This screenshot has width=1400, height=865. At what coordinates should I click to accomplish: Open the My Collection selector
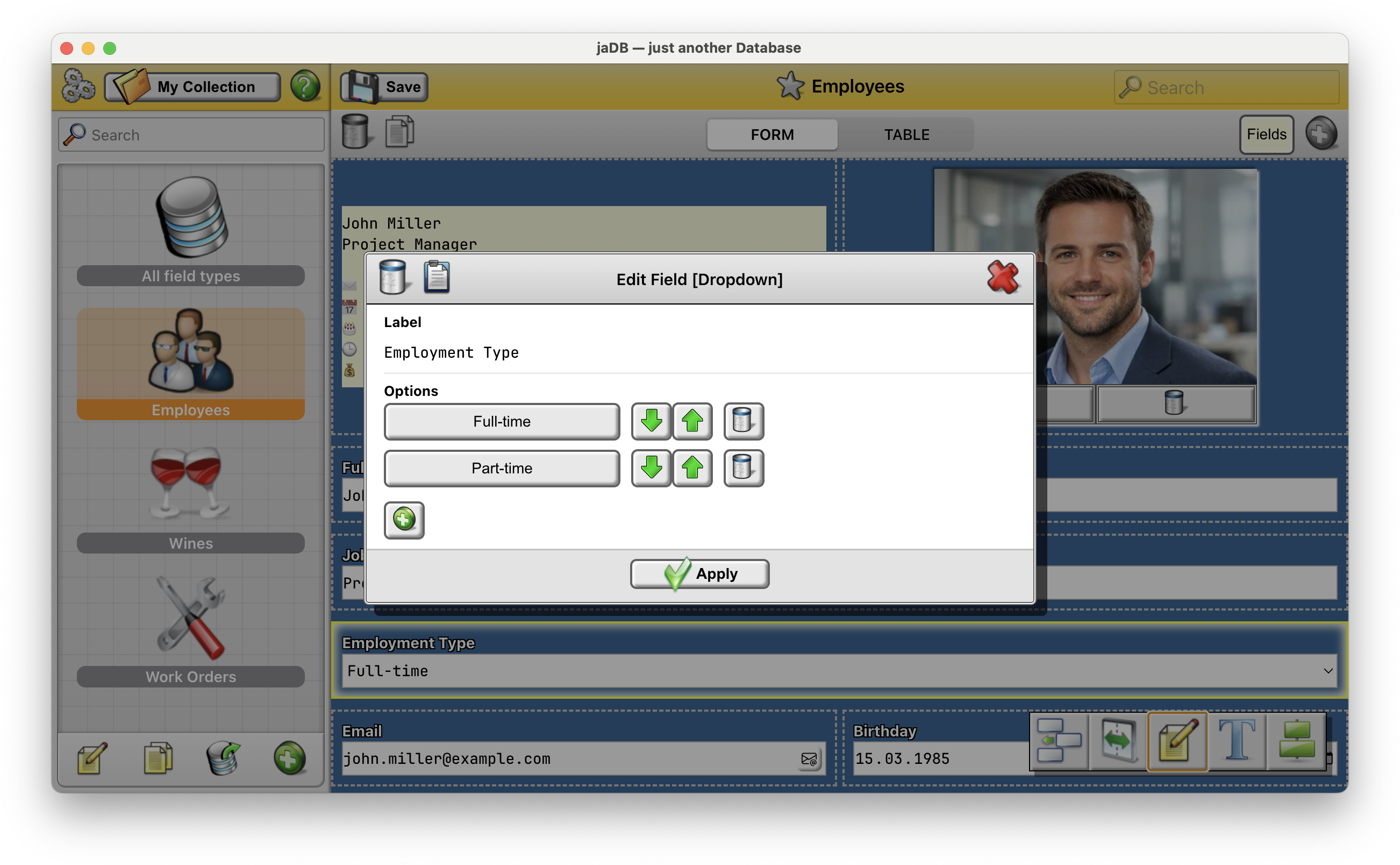(192, 87)
